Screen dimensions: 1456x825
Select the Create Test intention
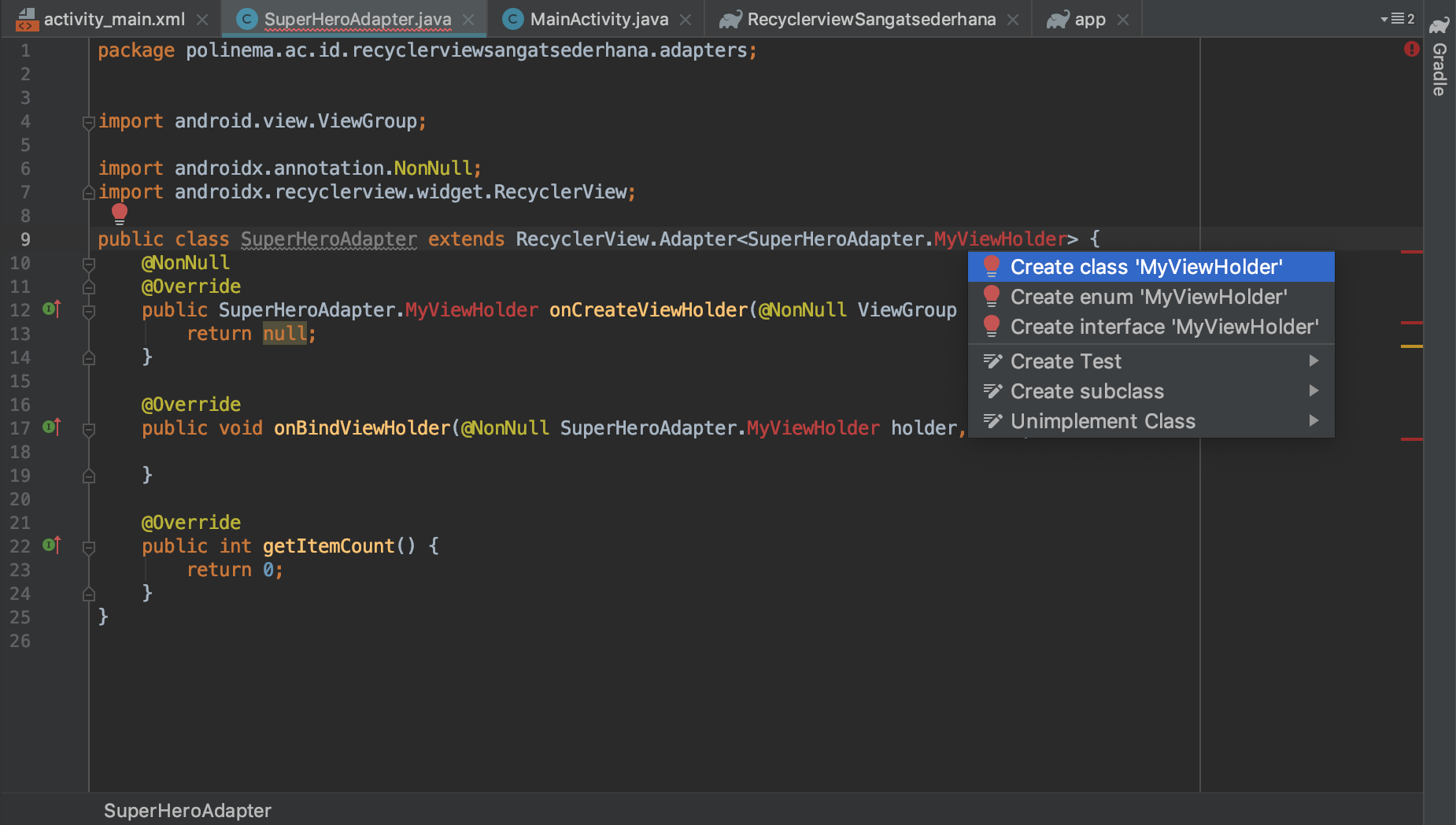(x=1151, y=361)
